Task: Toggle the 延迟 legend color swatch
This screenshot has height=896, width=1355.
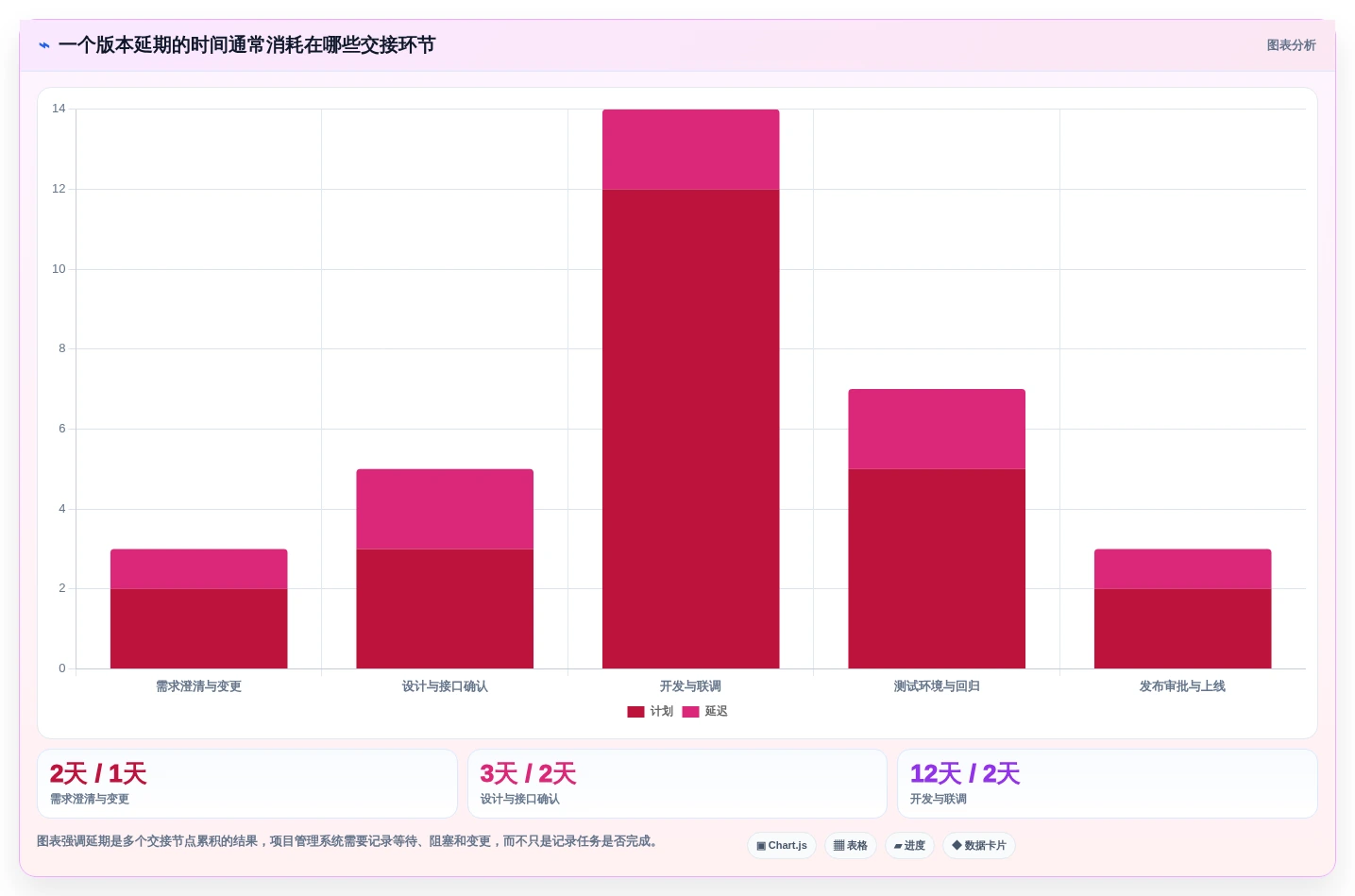Action: [x=690, y=712]
